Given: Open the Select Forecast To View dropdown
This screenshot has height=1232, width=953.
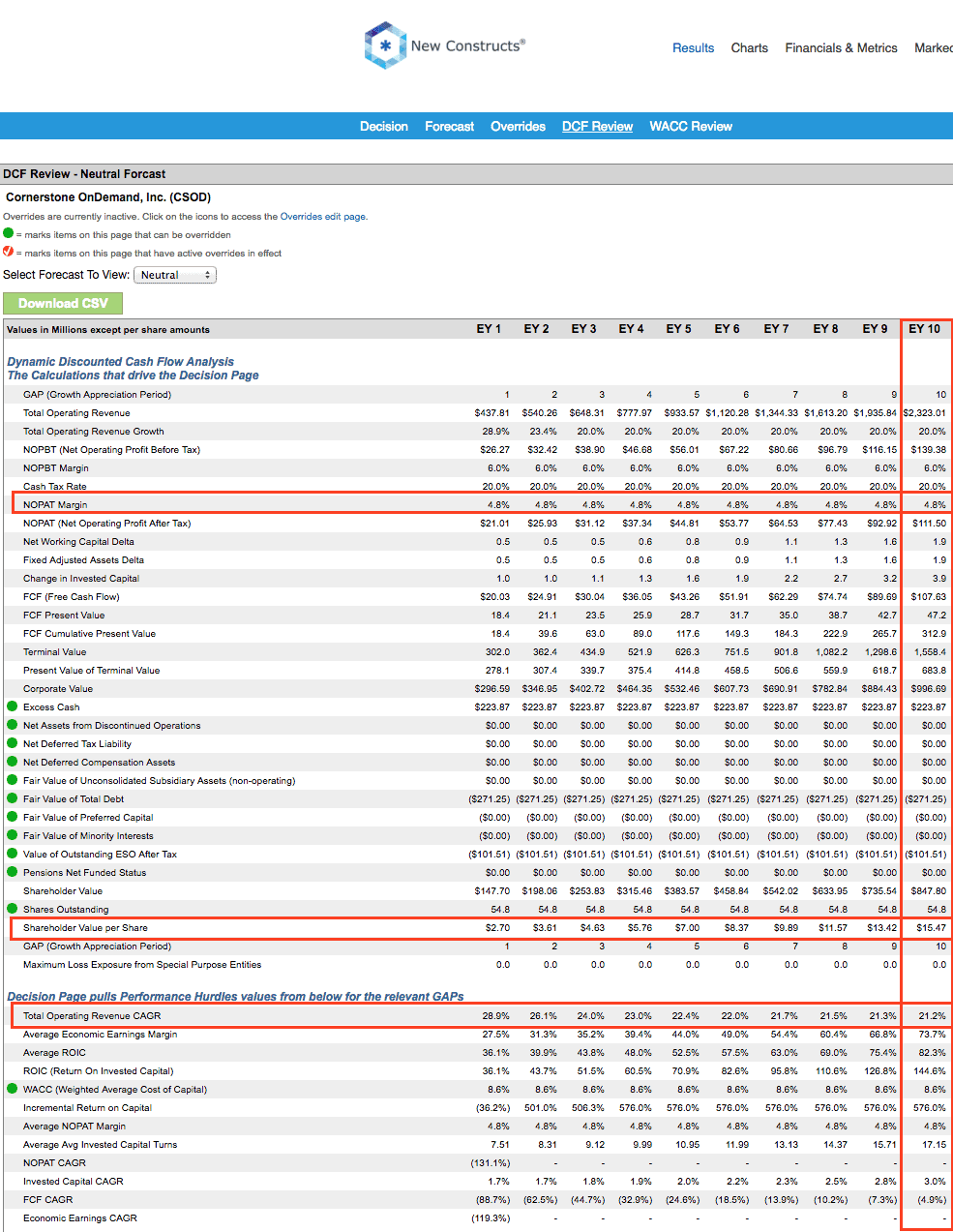Looking at the screenshot, I should 175,275.
